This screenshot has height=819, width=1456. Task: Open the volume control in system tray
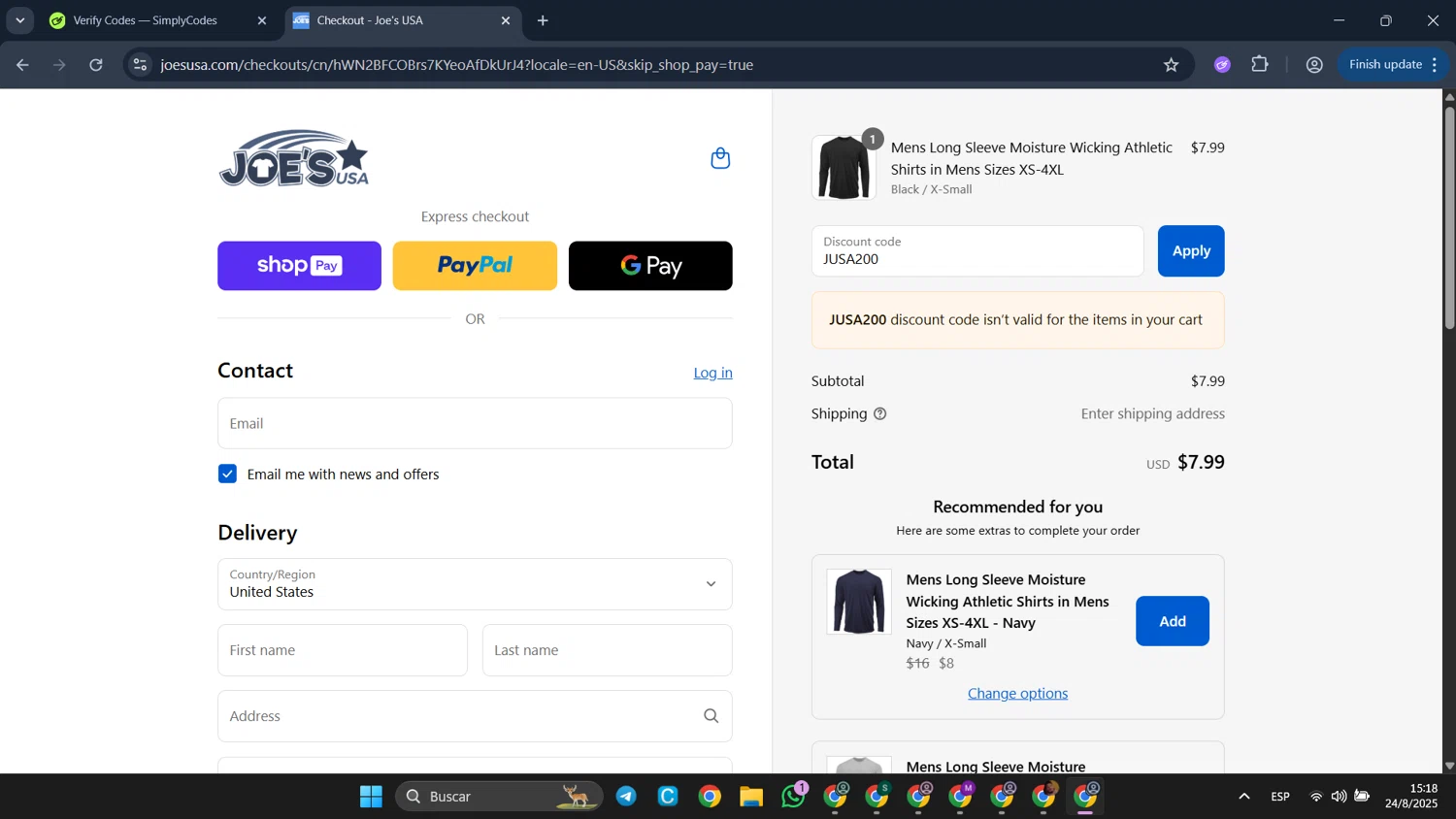point(1340,797)
